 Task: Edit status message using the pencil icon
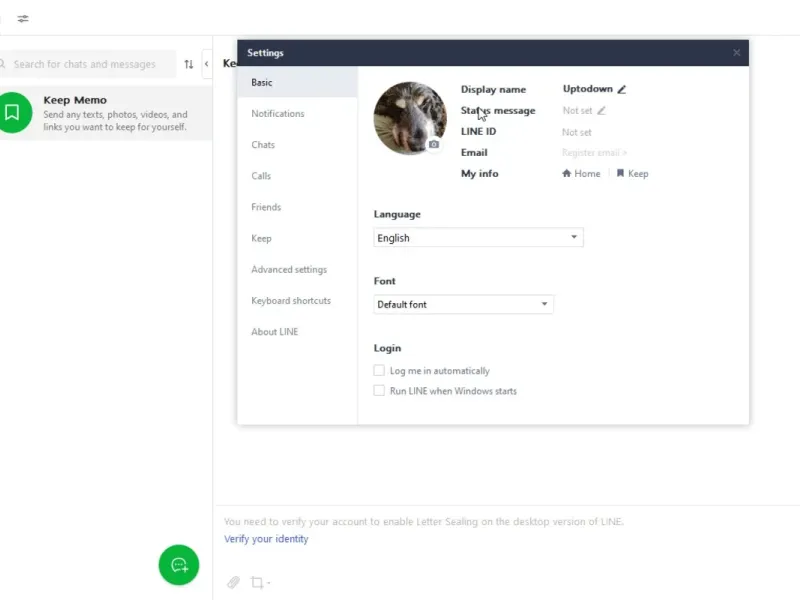click(x=602, y=111)
